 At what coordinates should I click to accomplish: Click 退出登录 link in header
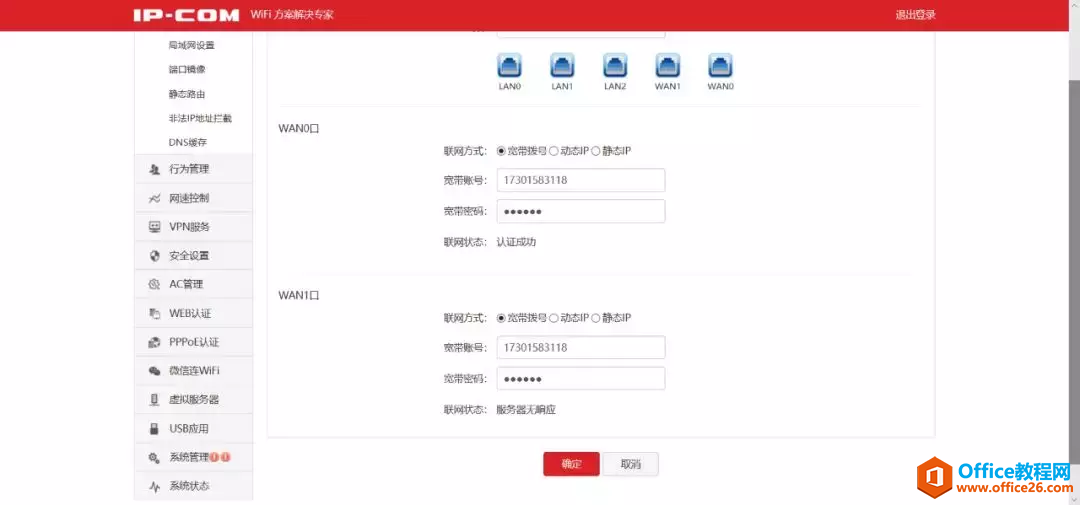pyautogui.click(x=915, y=15)
